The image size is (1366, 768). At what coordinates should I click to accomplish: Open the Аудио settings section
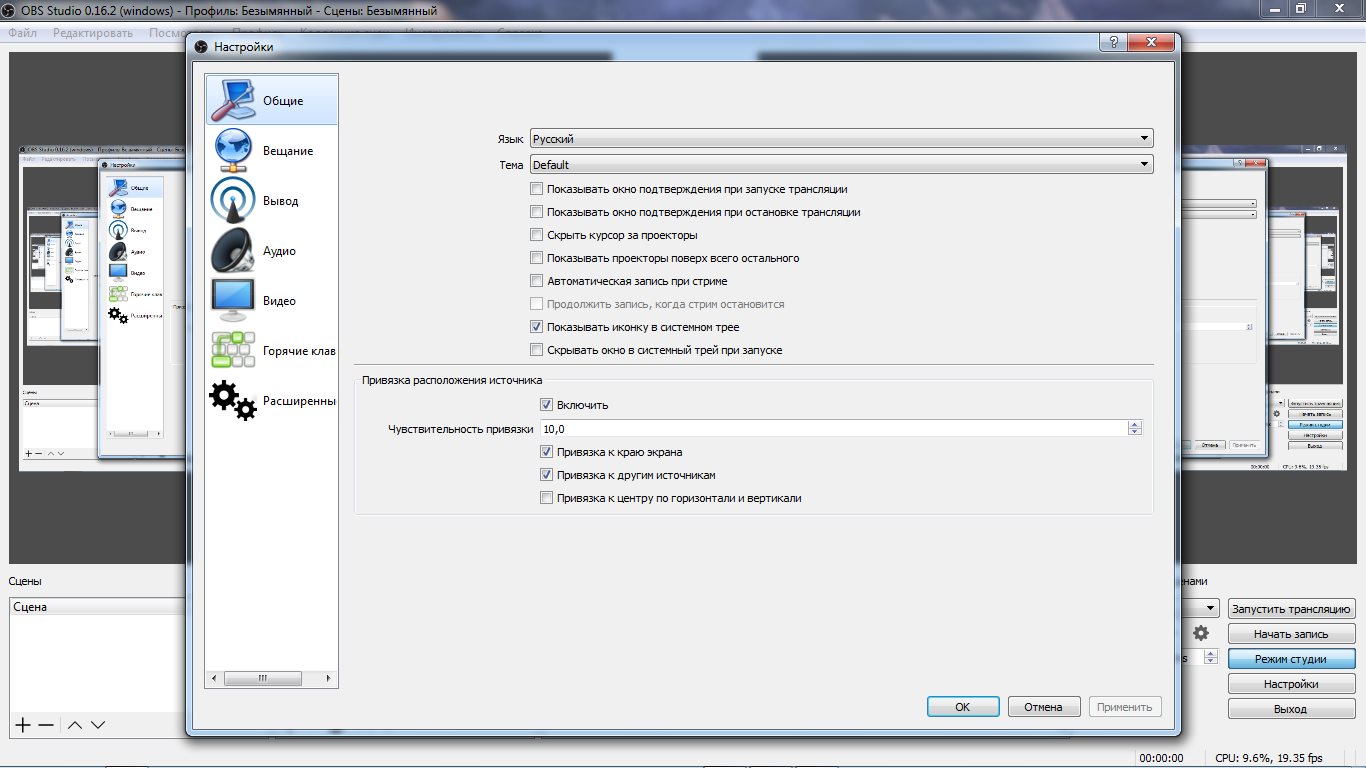pos(271,250)
